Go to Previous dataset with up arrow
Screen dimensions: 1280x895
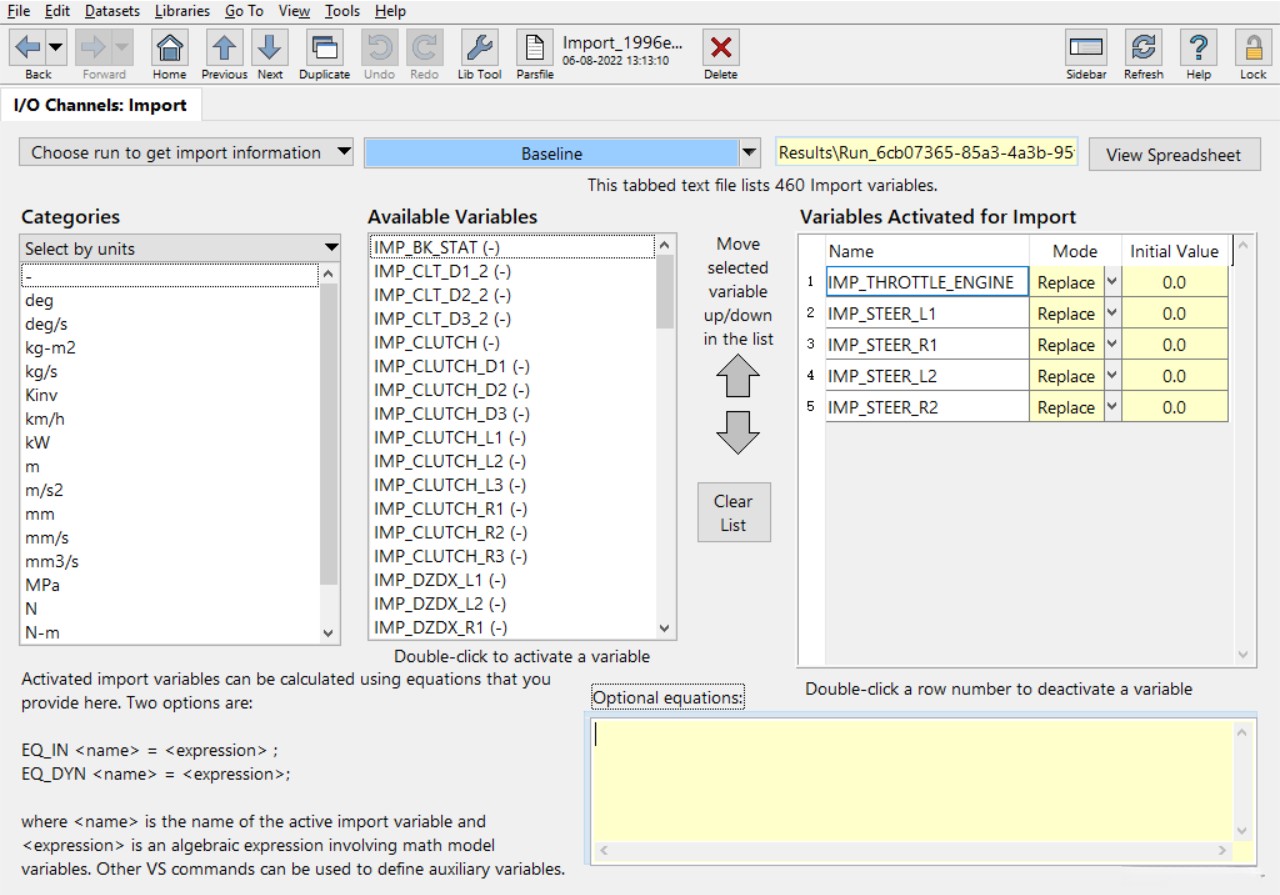[224, 48]
